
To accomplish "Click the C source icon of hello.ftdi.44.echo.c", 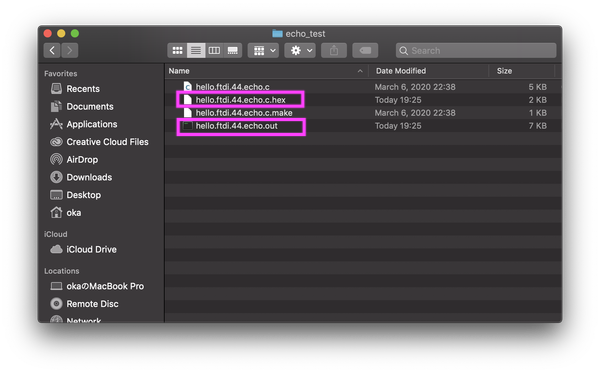I will click(187, 87).
